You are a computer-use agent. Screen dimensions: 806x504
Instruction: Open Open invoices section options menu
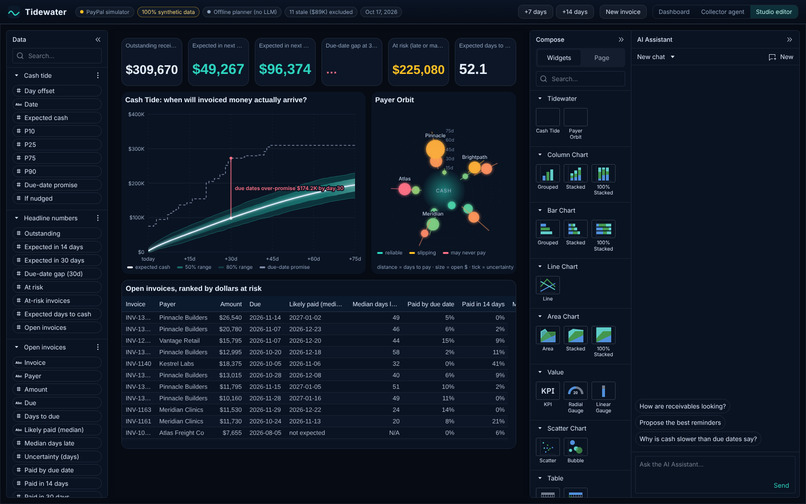pyautogui.click(x=98, y=347)
